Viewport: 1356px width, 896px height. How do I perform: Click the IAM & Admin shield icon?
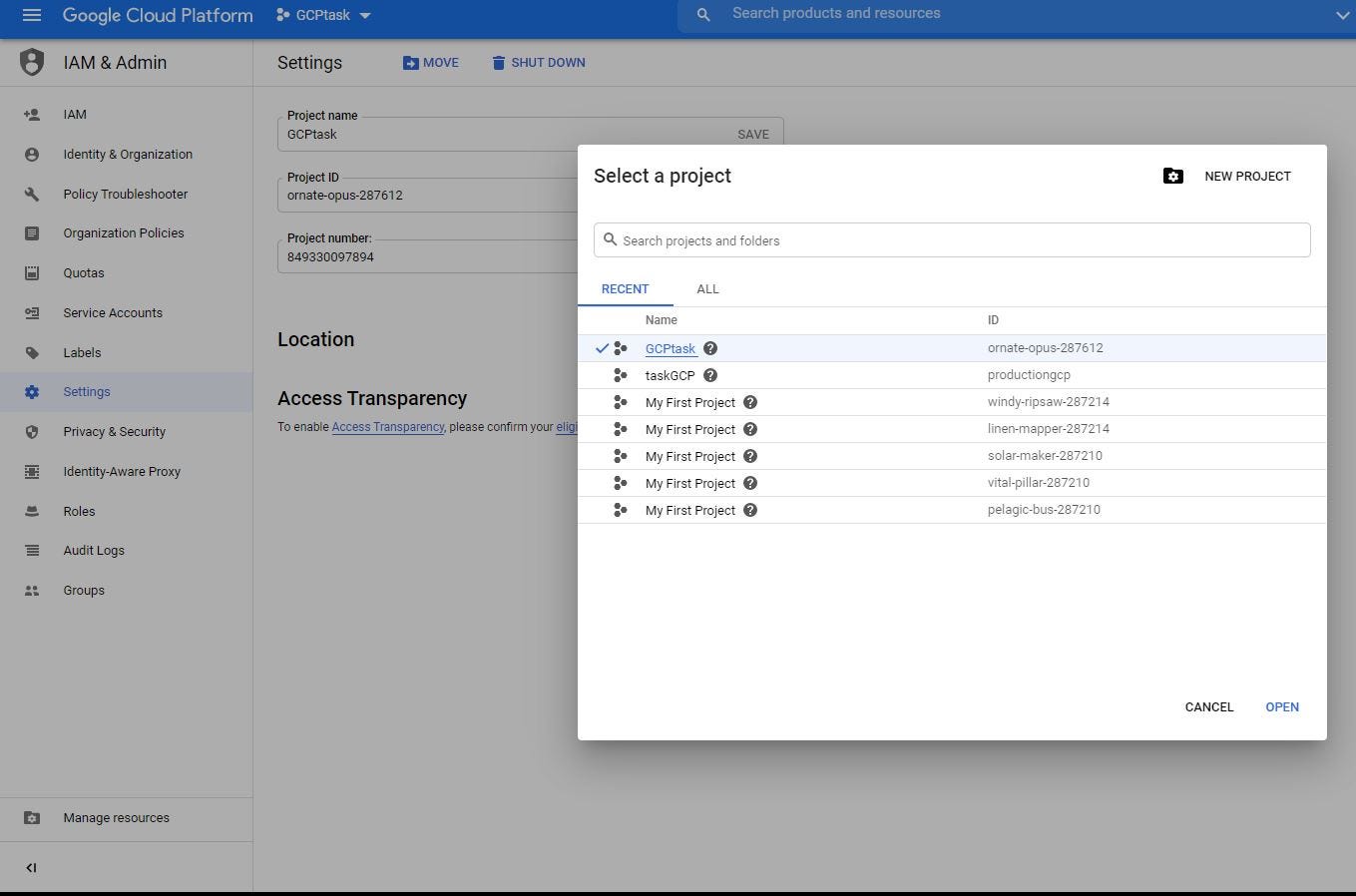32,62
